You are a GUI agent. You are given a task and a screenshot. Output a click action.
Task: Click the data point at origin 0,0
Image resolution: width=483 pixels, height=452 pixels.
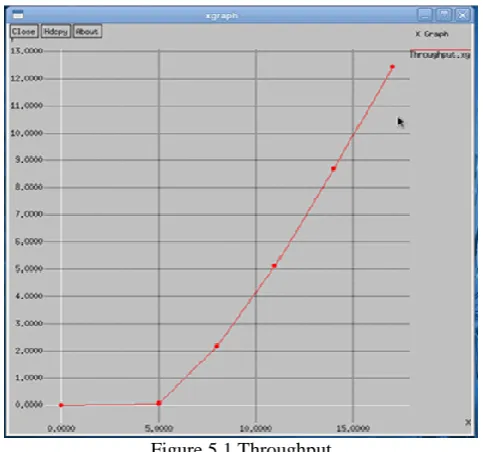click(x=61, y=405)
